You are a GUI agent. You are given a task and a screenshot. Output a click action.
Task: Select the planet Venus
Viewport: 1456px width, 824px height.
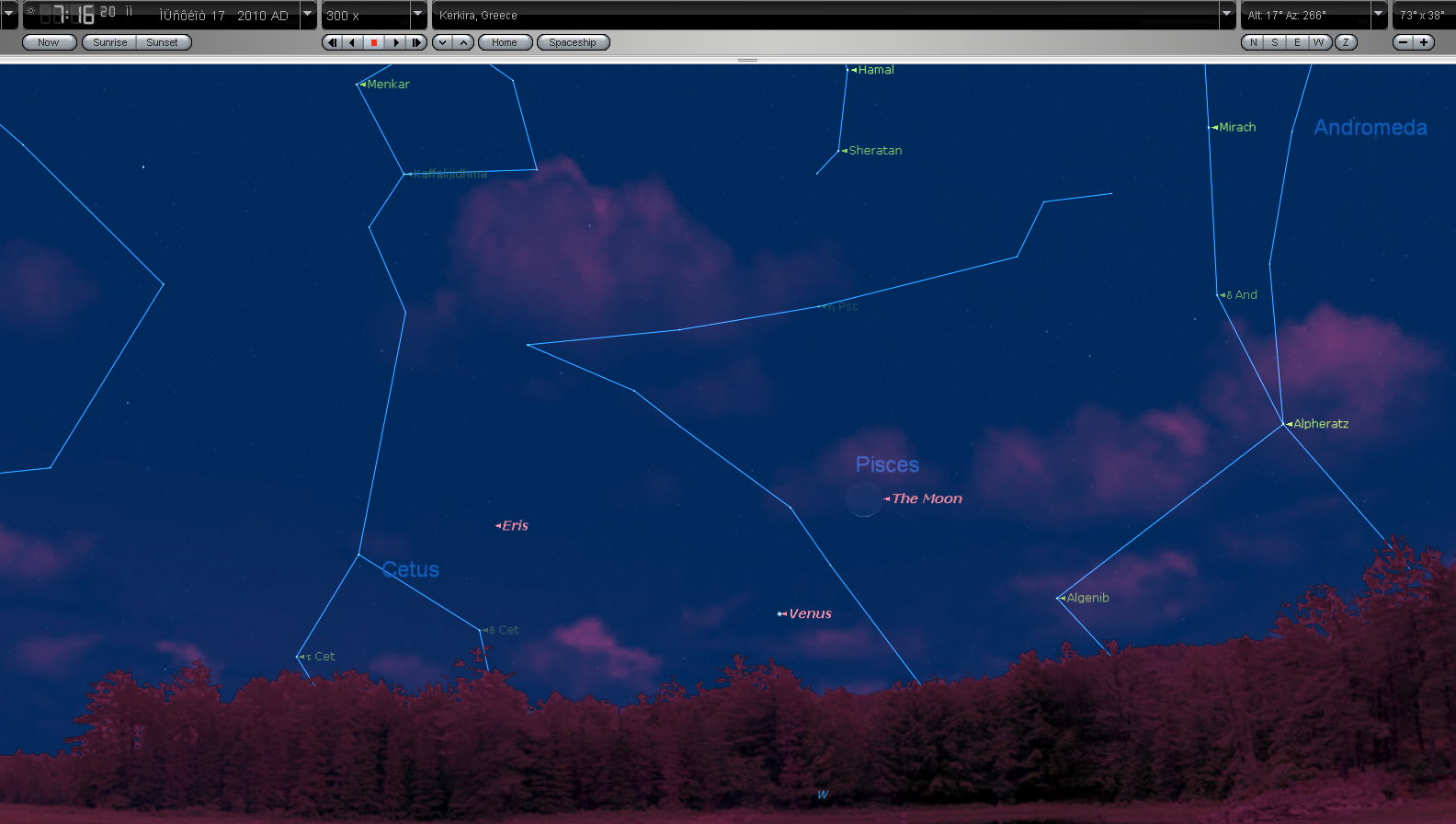tap(780, 613)
